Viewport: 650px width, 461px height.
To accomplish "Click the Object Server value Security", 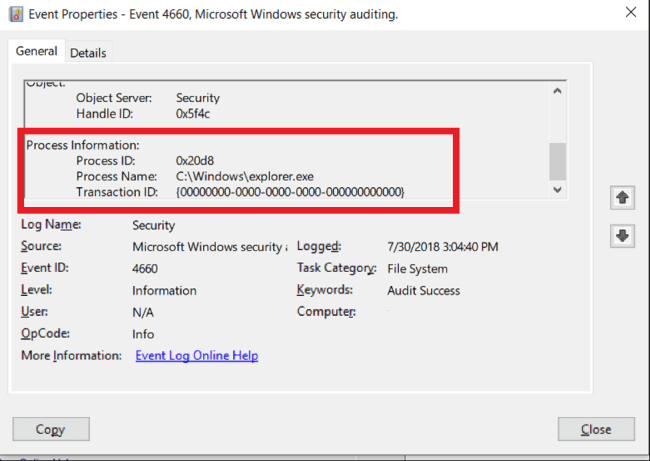I will point(198,98).
